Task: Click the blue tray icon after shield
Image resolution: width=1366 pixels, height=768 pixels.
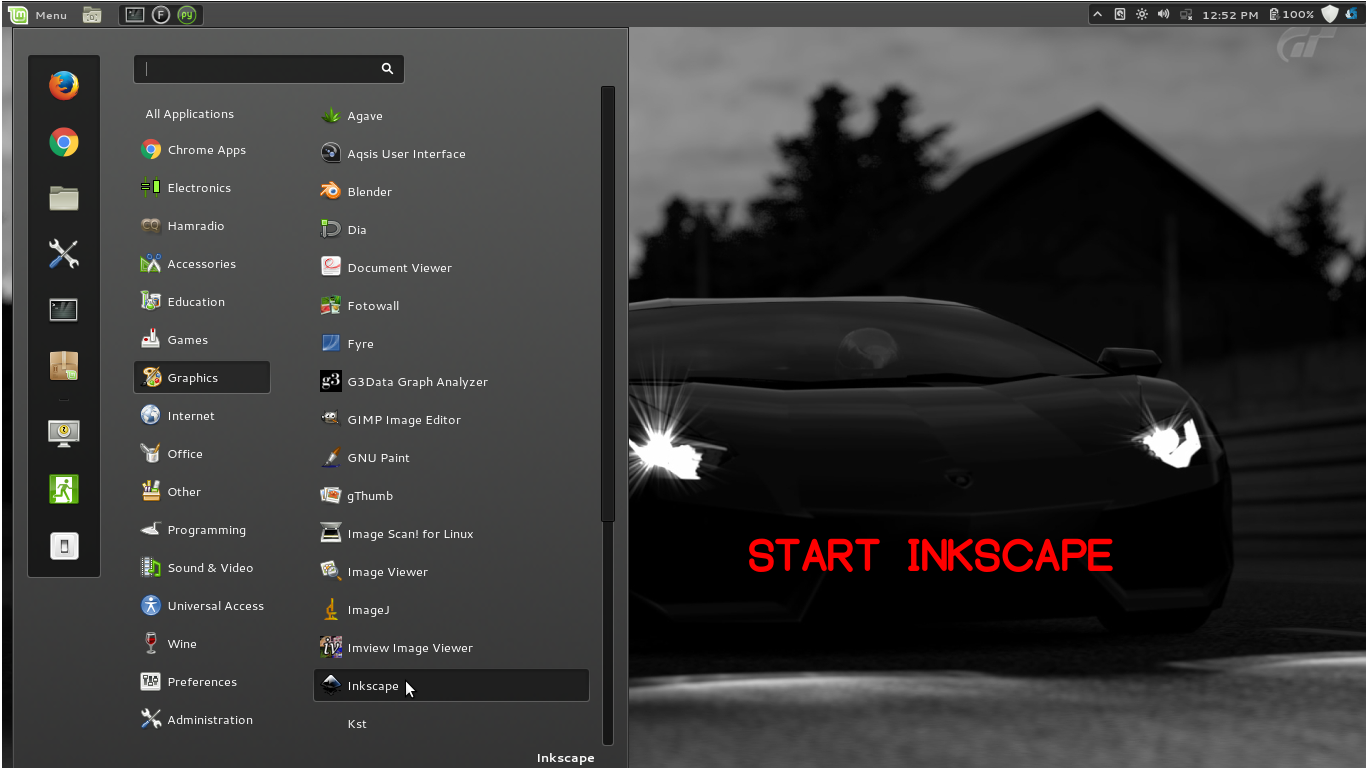Action: pyautogui.click(x=1352, y=14)
